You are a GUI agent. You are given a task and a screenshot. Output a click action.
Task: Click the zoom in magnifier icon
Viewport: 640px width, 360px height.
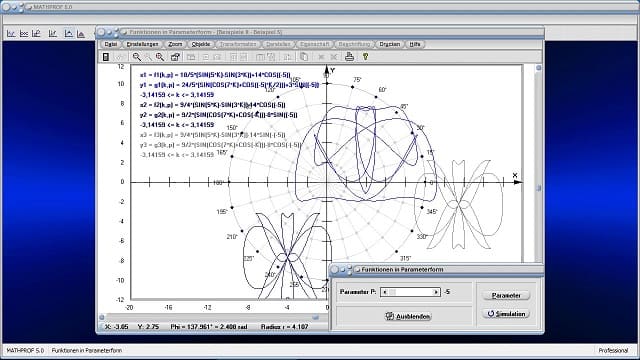click(x=137, y=57)
